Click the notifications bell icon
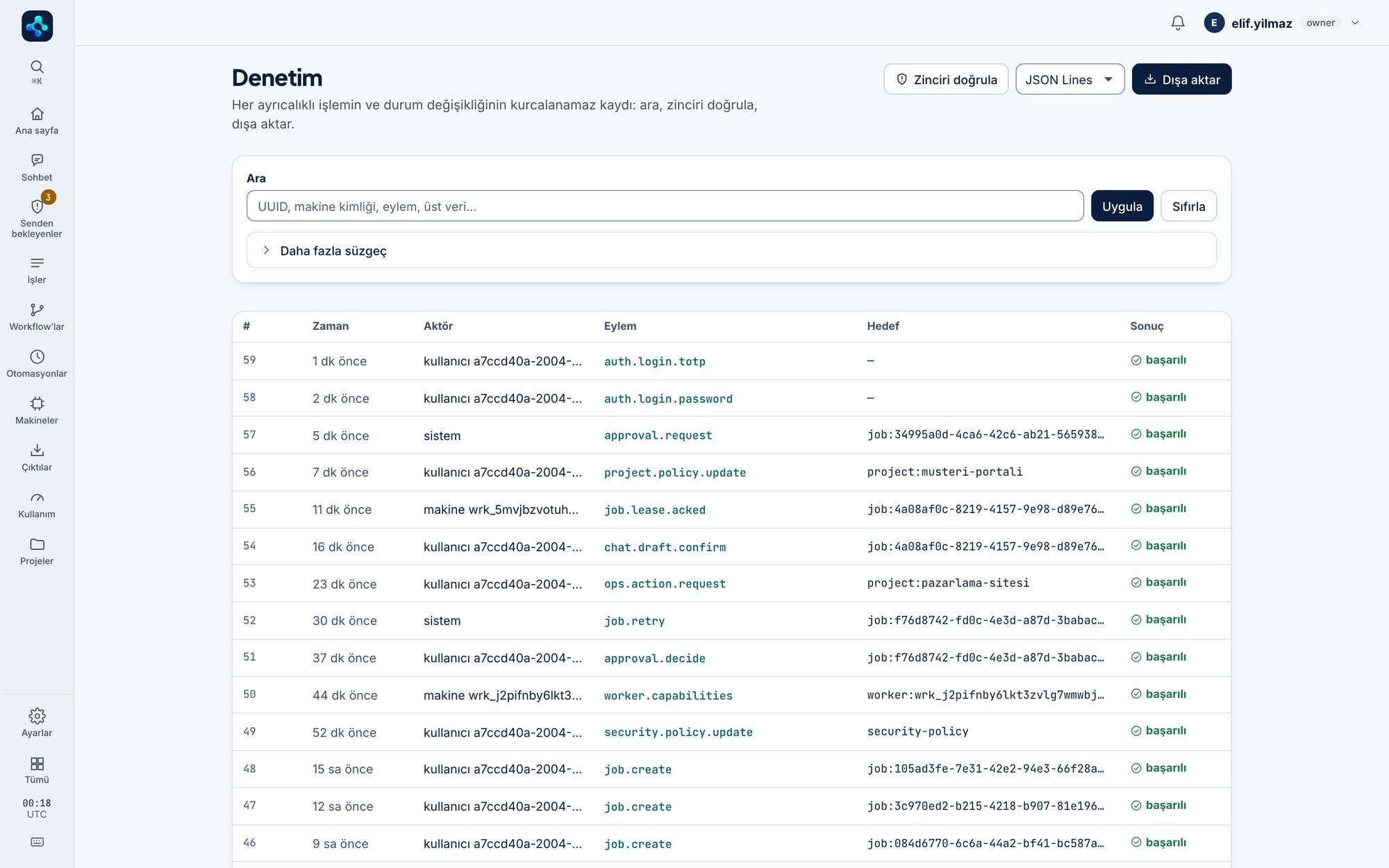 tap(1178, 23)
